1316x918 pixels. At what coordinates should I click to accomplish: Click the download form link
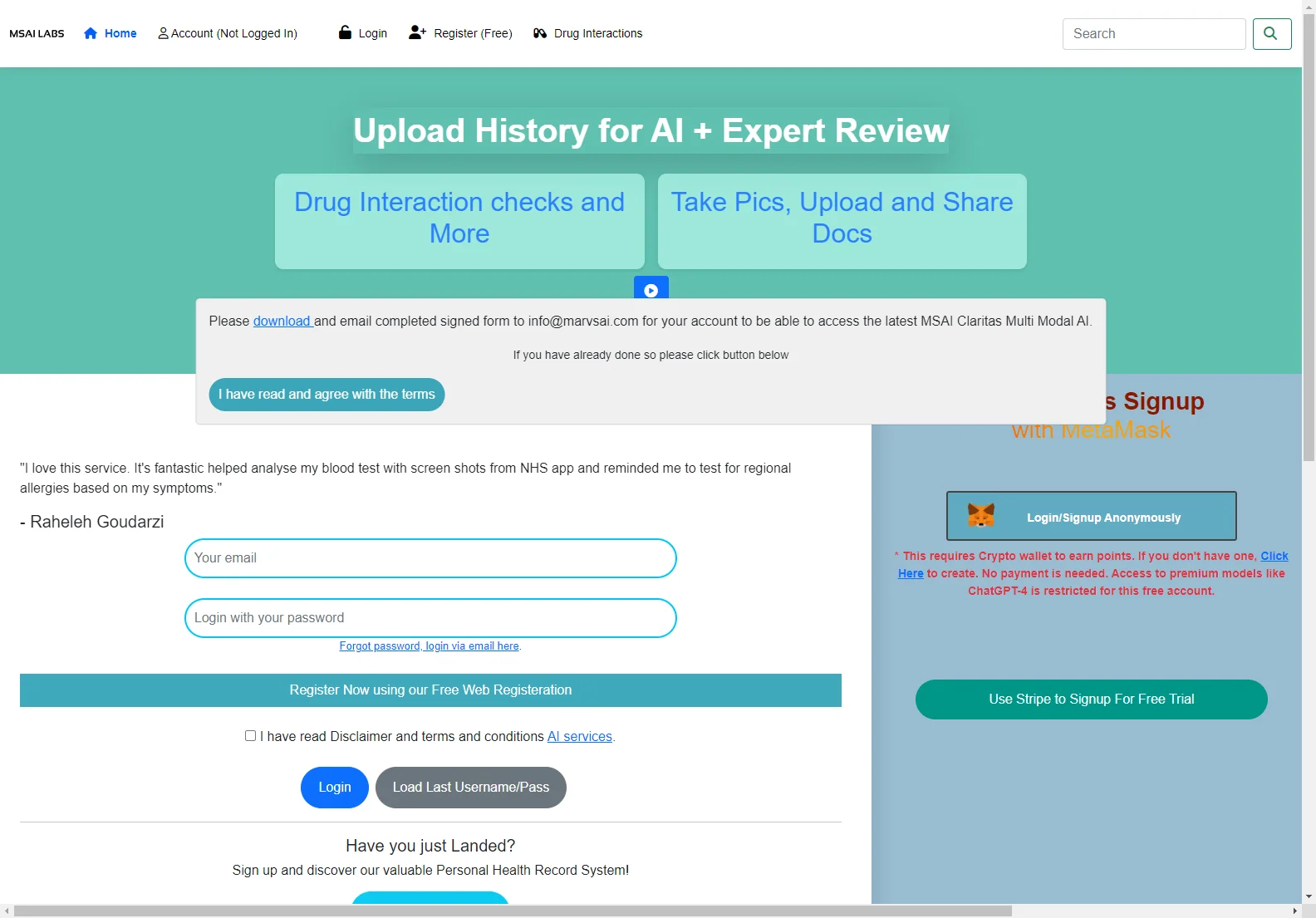282,321
